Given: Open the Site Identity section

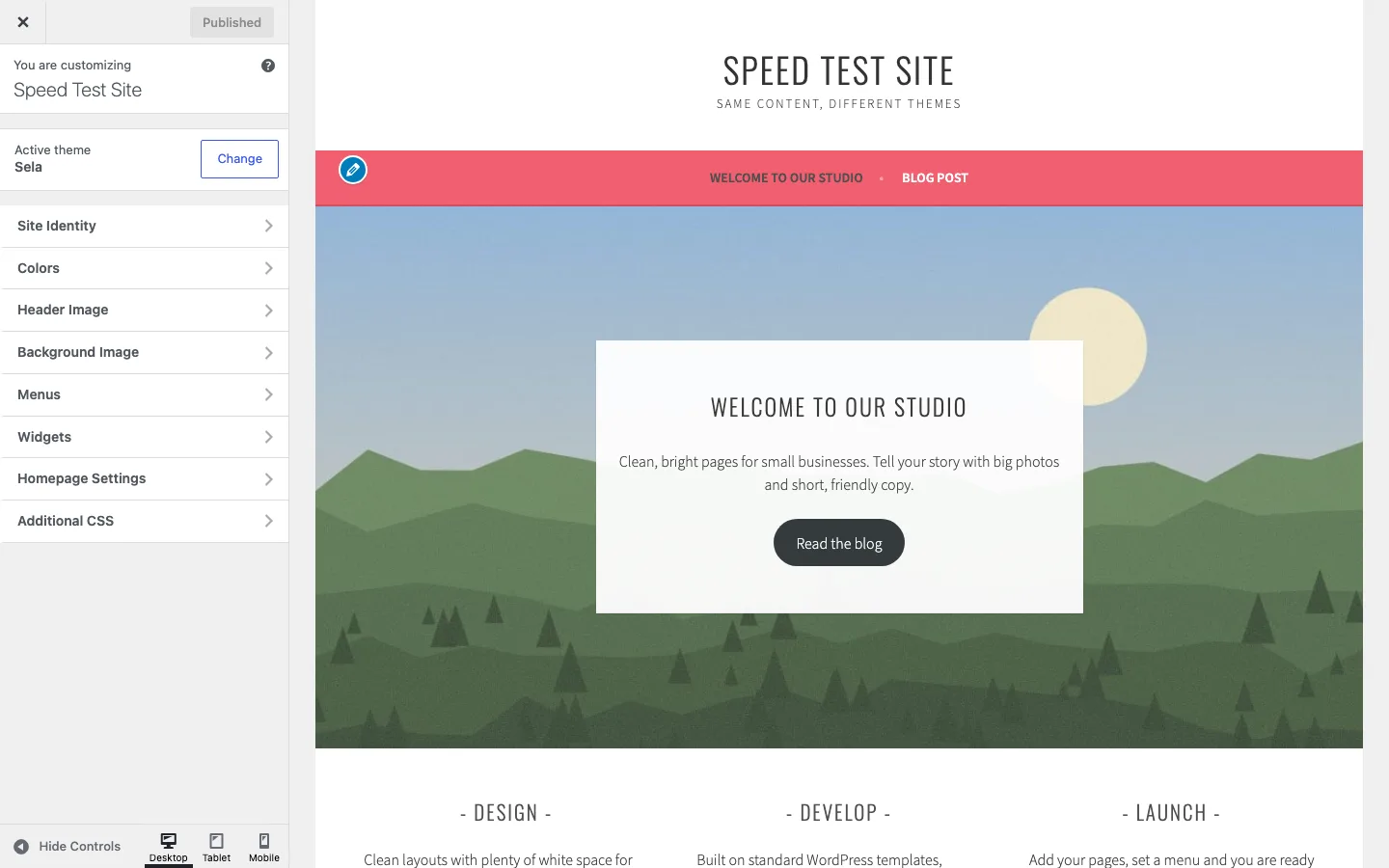Looking at the screenshot, I should click(x=145, y=226).
